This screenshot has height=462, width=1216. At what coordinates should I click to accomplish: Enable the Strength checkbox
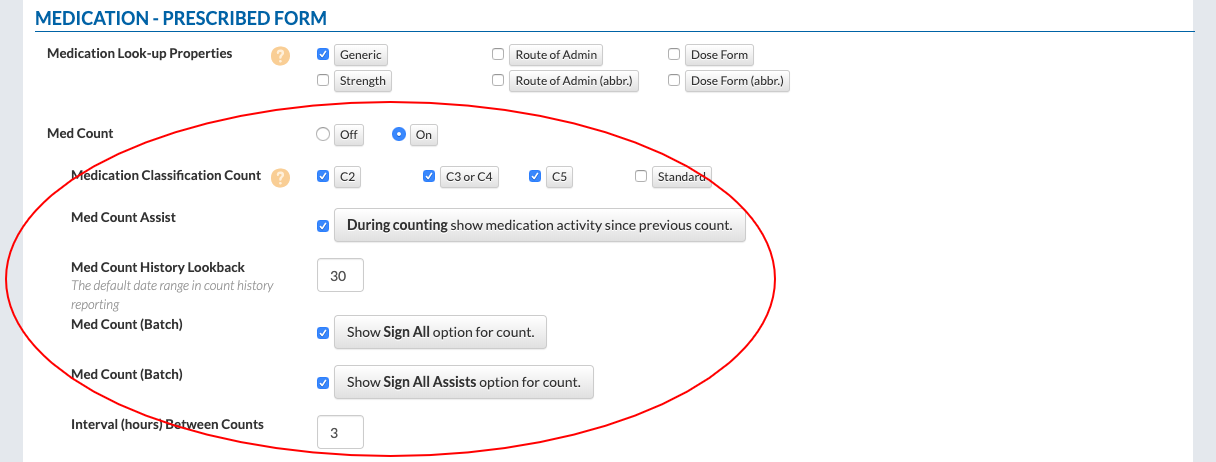323,81
